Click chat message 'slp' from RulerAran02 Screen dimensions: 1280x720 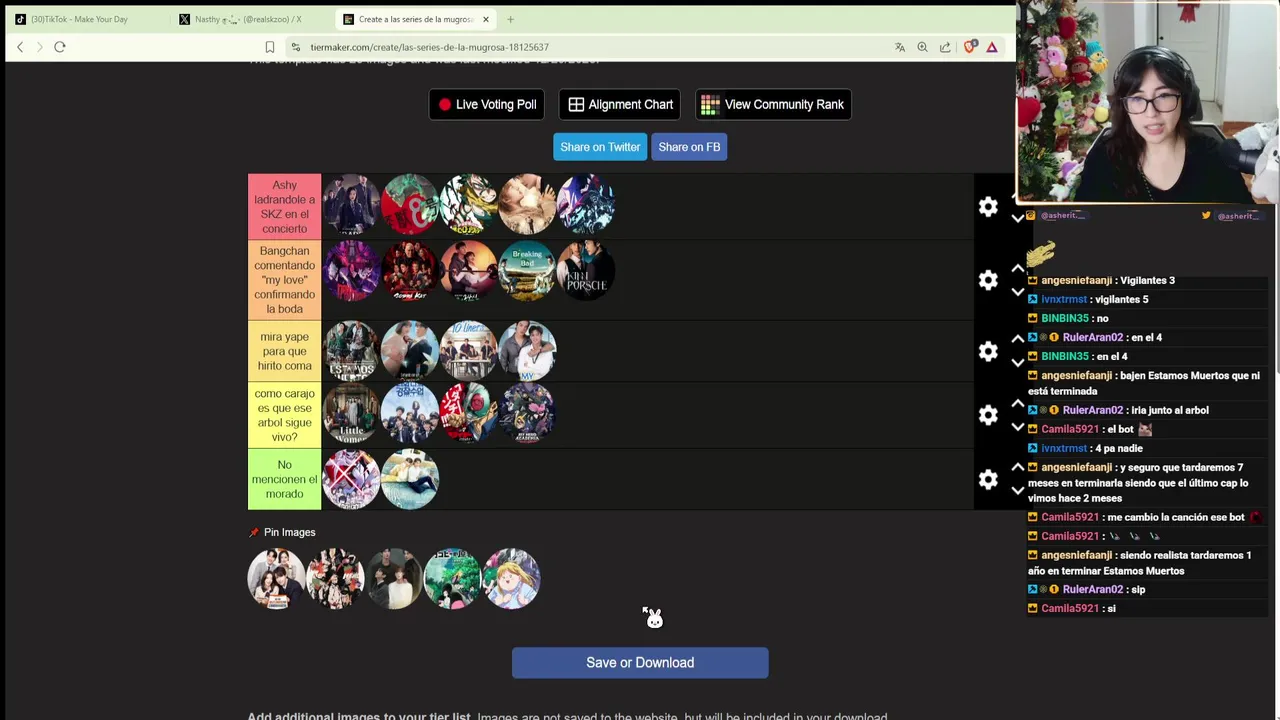coord(1138,589)
